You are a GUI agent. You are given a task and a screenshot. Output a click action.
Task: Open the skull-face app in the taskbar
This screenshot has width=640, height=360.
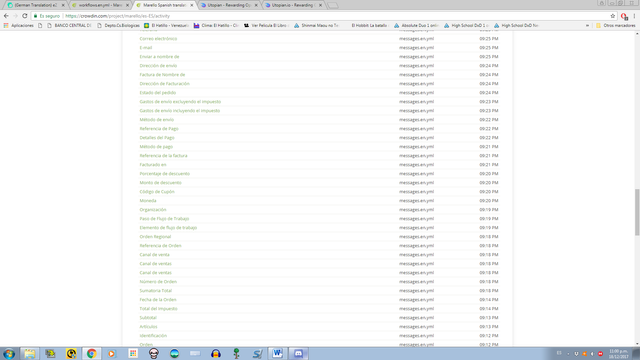point(153,353)
